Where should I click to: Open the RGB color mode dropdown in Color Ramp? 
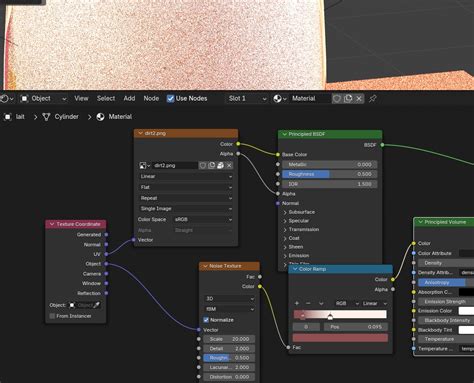(347, 303)
